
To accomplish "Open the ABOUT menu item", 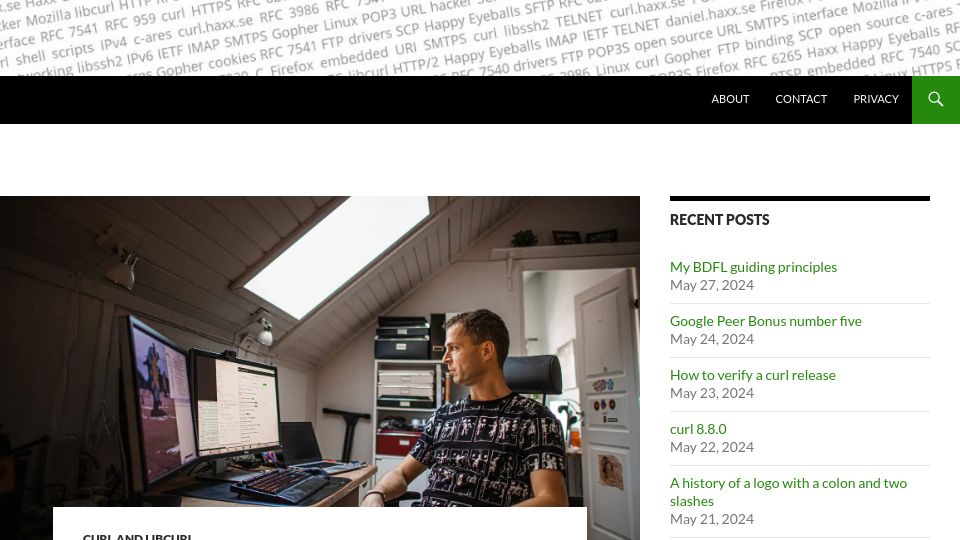I will 730,99.
